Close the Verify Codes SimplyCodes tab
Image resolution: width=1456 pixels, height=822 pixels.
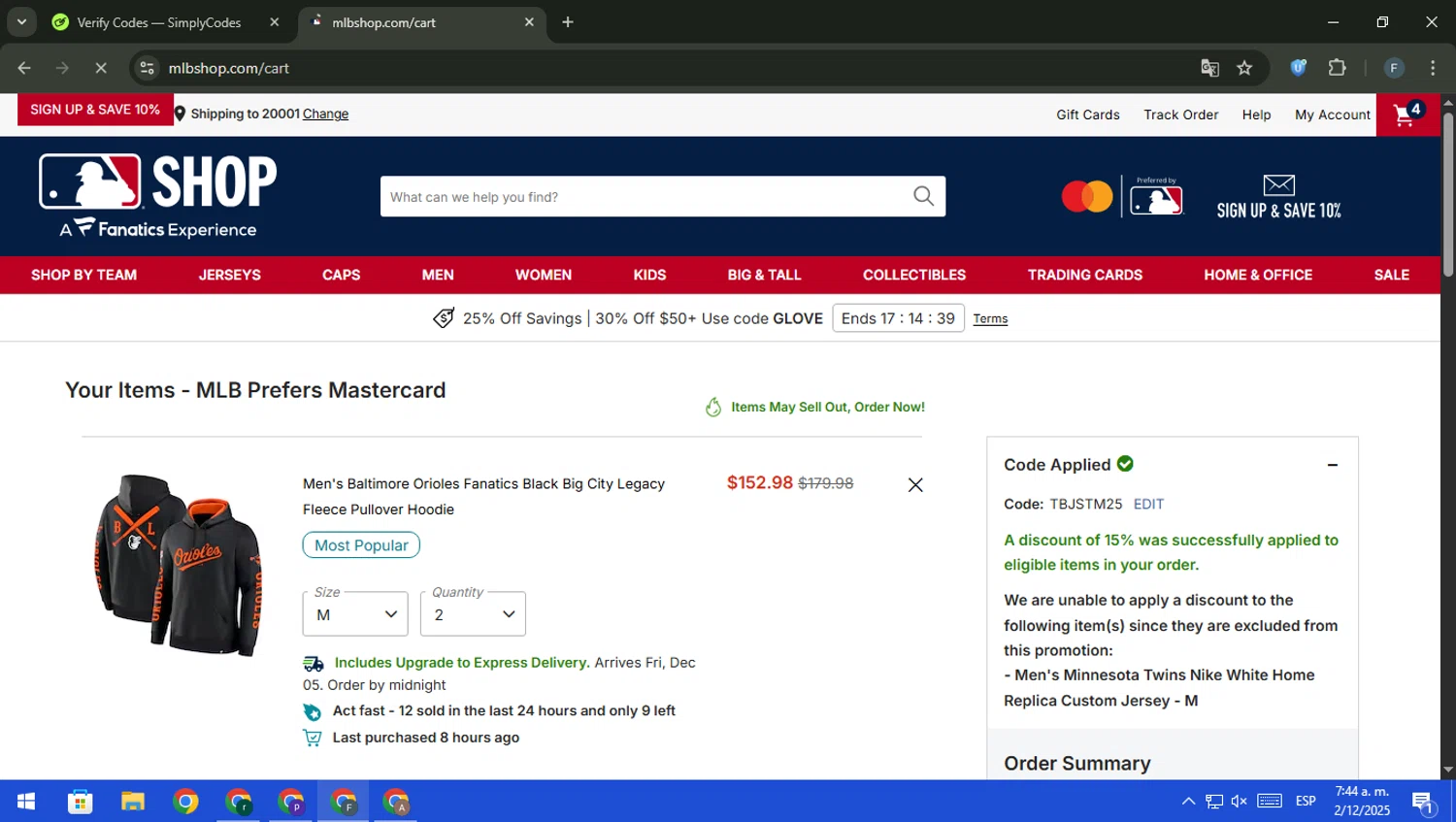275,22
